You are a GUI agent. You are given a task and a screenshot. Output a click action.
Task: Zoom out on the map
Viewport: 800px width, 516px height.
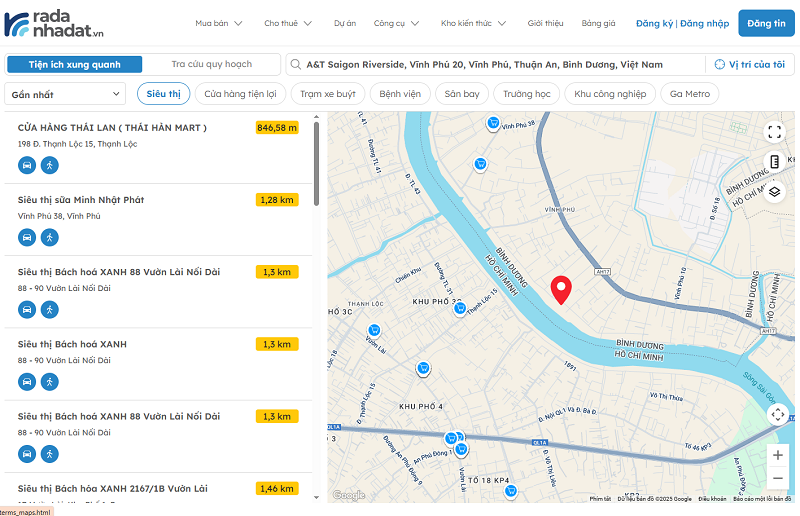[x=778, y=477]
